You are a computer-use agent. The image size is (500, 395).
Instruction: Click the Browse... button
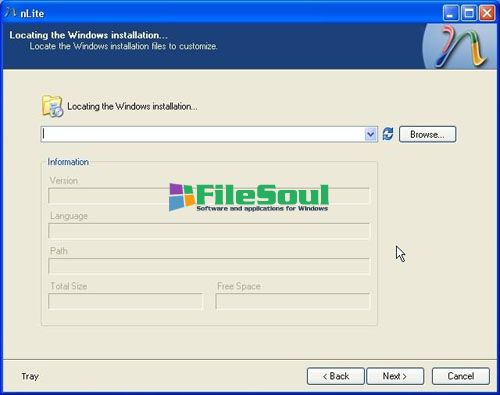[x=427, y=134]
